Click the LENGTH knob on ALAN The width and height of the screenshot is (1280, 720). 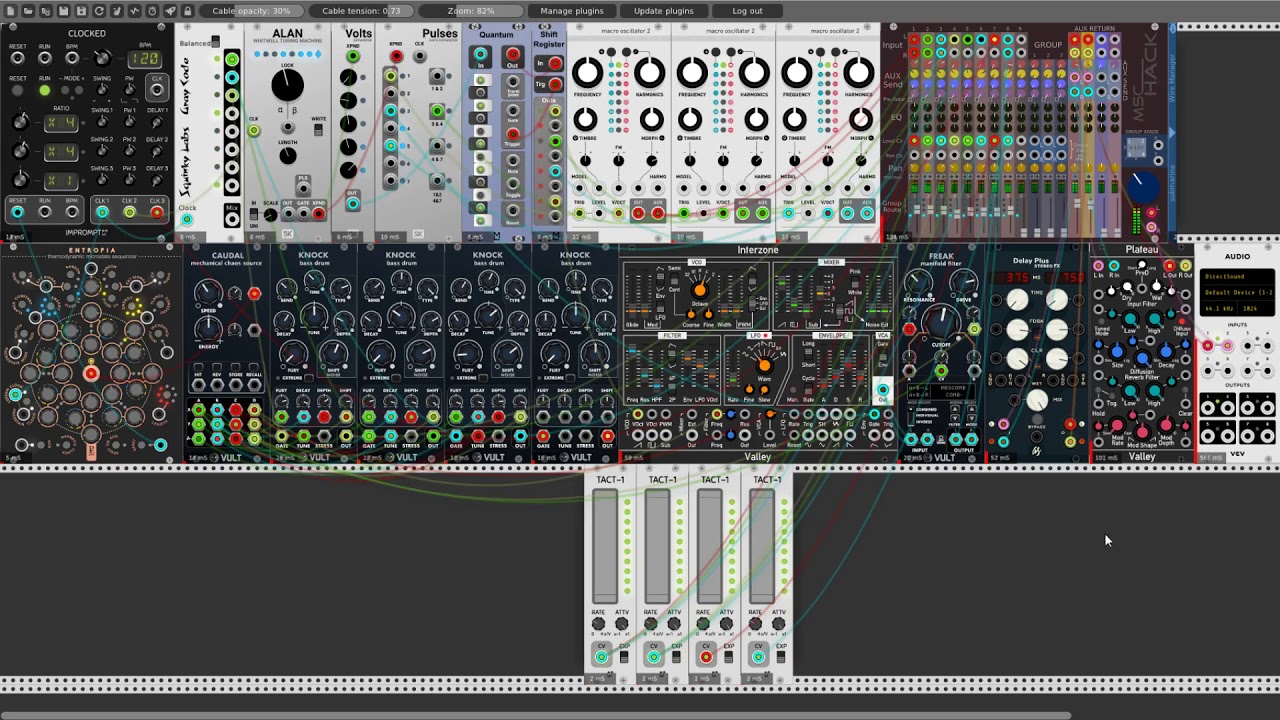[288, 155]
